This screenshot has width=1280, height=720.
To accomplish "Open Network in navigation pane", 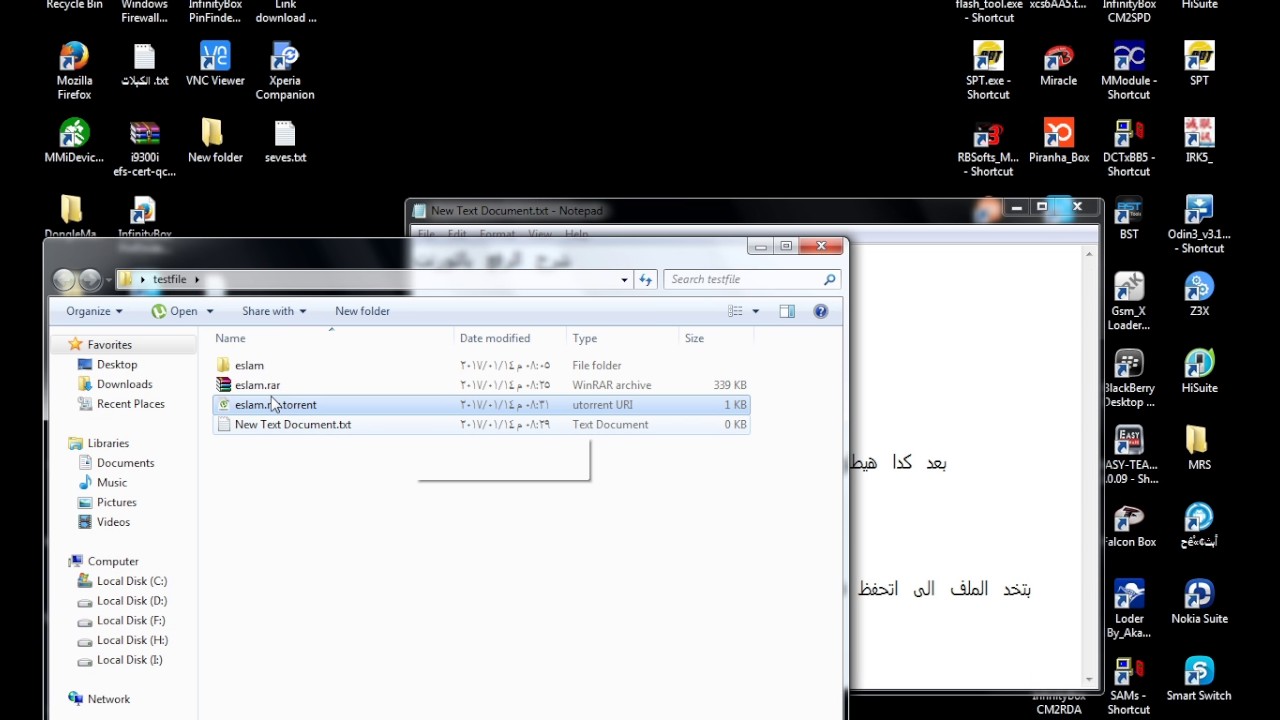I will point(108,699).
